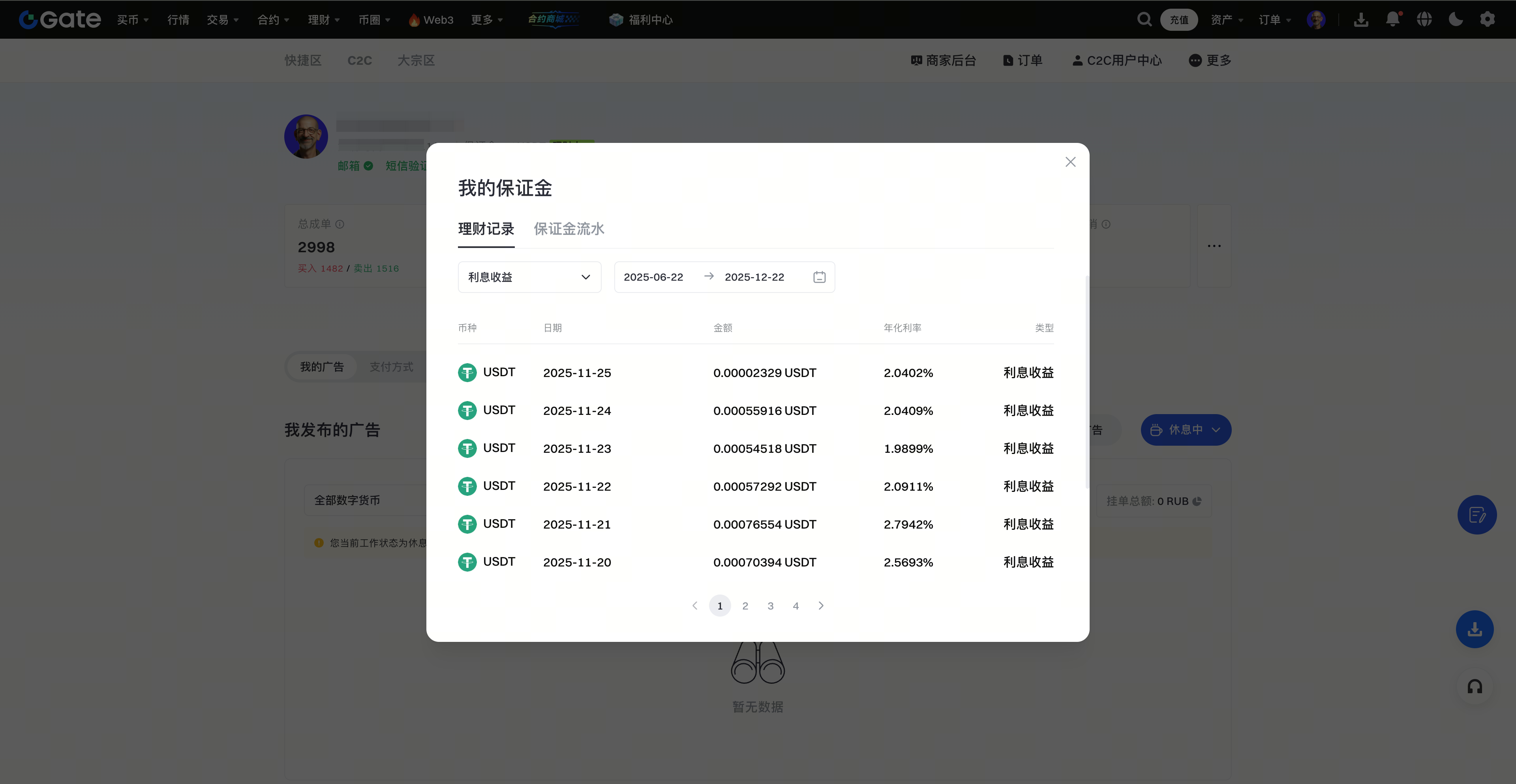Close the 我的保证金 dialog

point(1070,162)
